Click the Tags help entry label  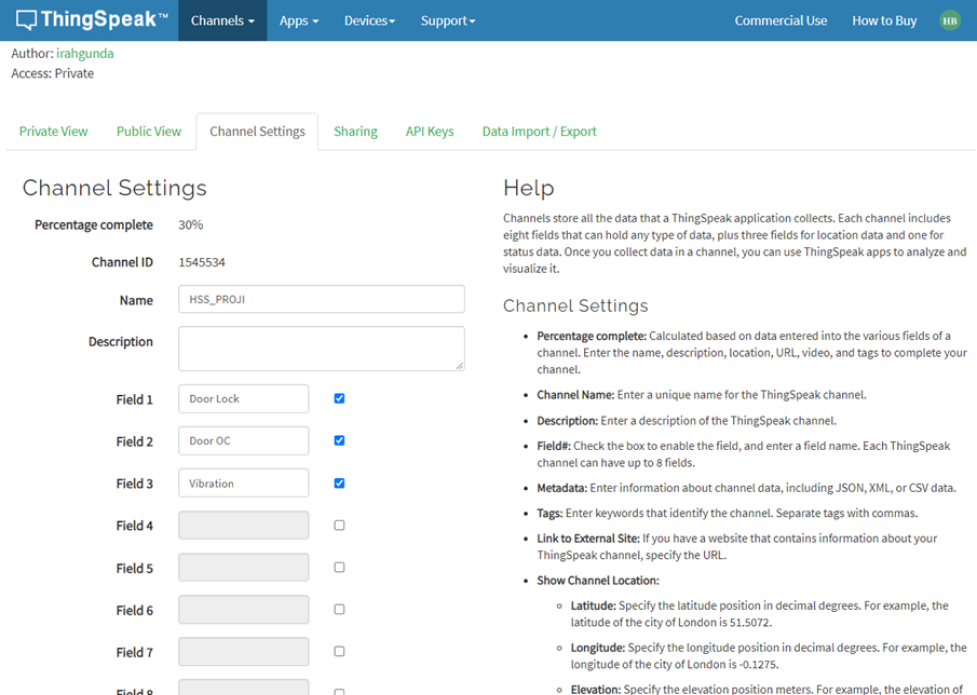[550, 513]
